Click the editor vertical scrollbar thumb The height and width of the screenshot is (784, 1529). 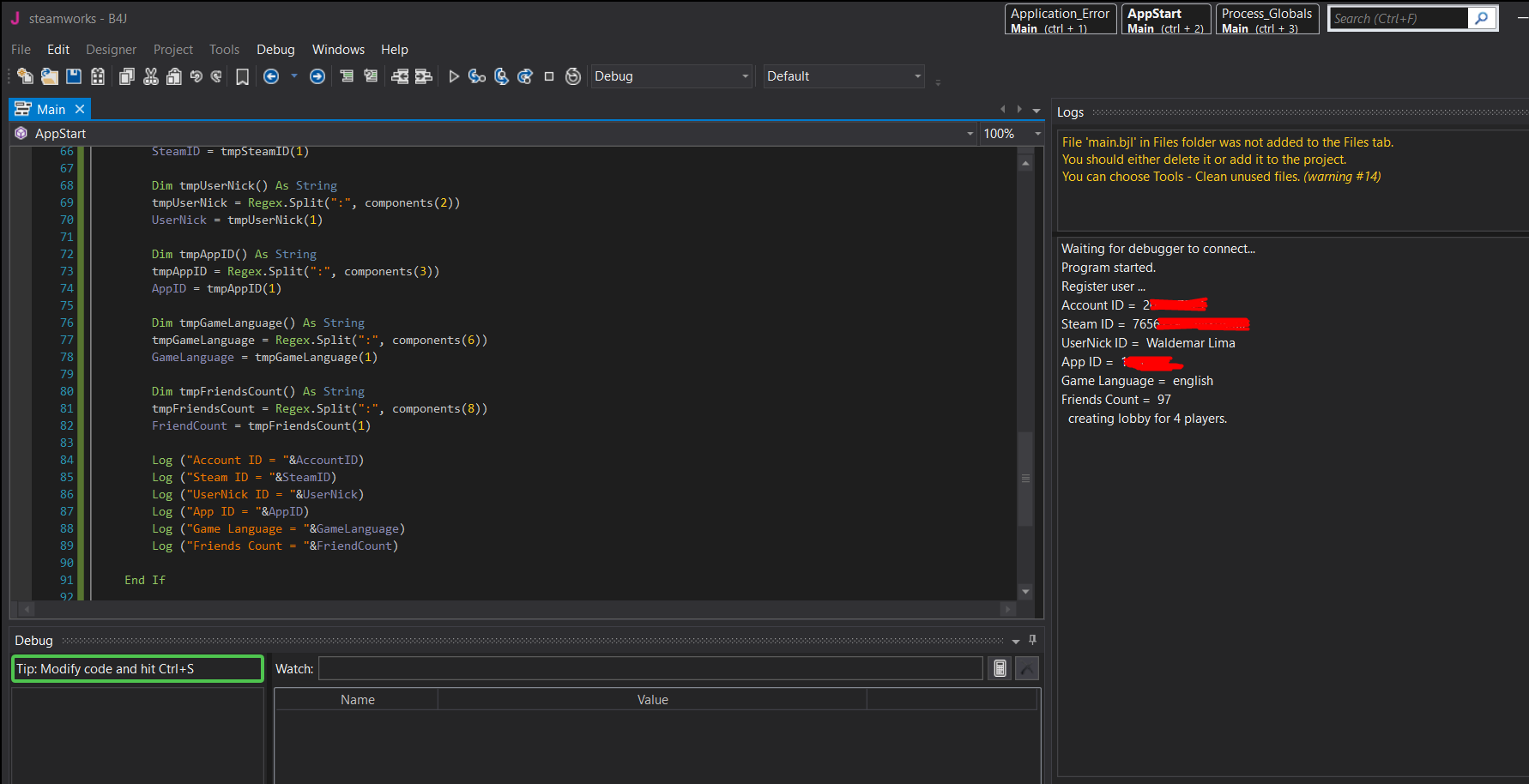(x=1025, y=479)
